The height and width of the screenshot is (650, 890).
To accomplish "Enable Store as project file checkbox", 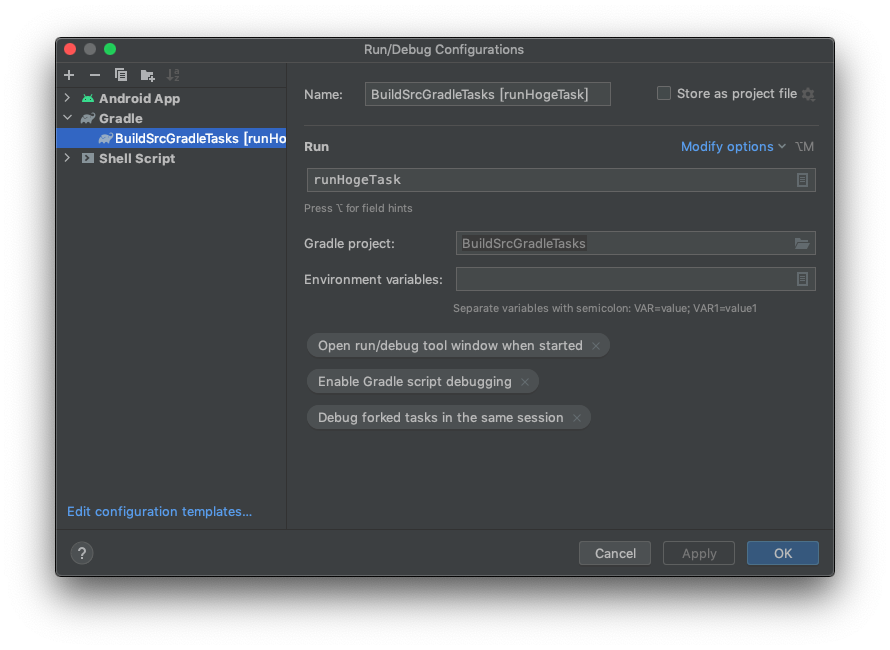I will (x=663, y=93).
